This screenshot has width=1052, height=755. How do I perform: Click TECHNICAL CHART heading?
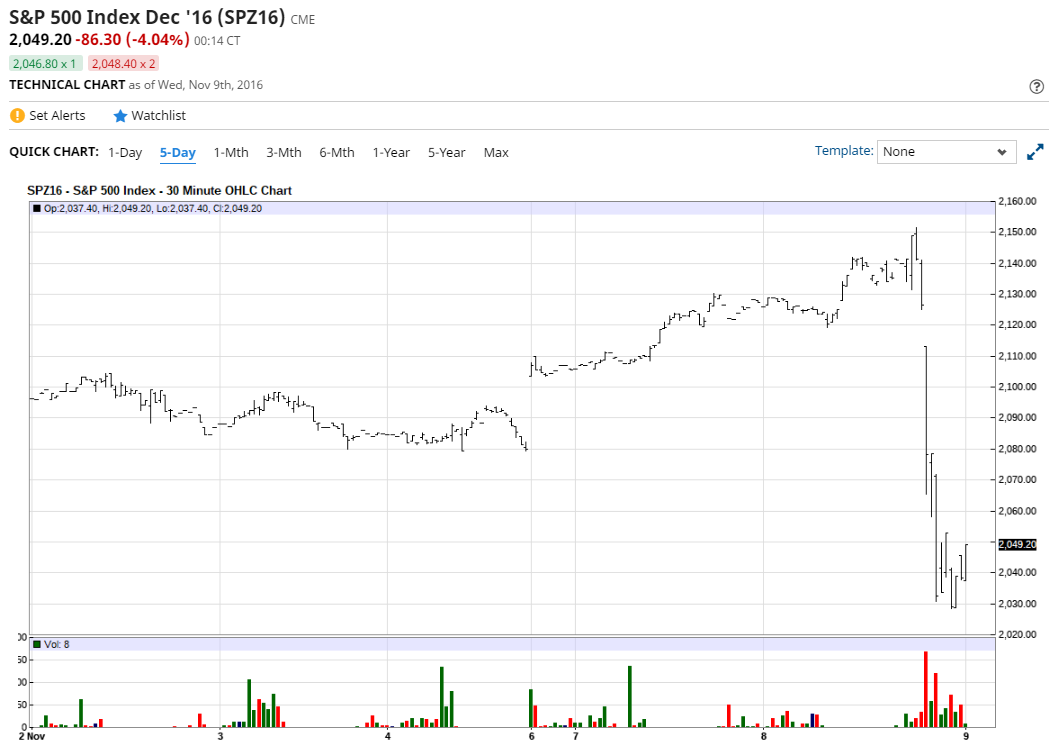(67, 85)
